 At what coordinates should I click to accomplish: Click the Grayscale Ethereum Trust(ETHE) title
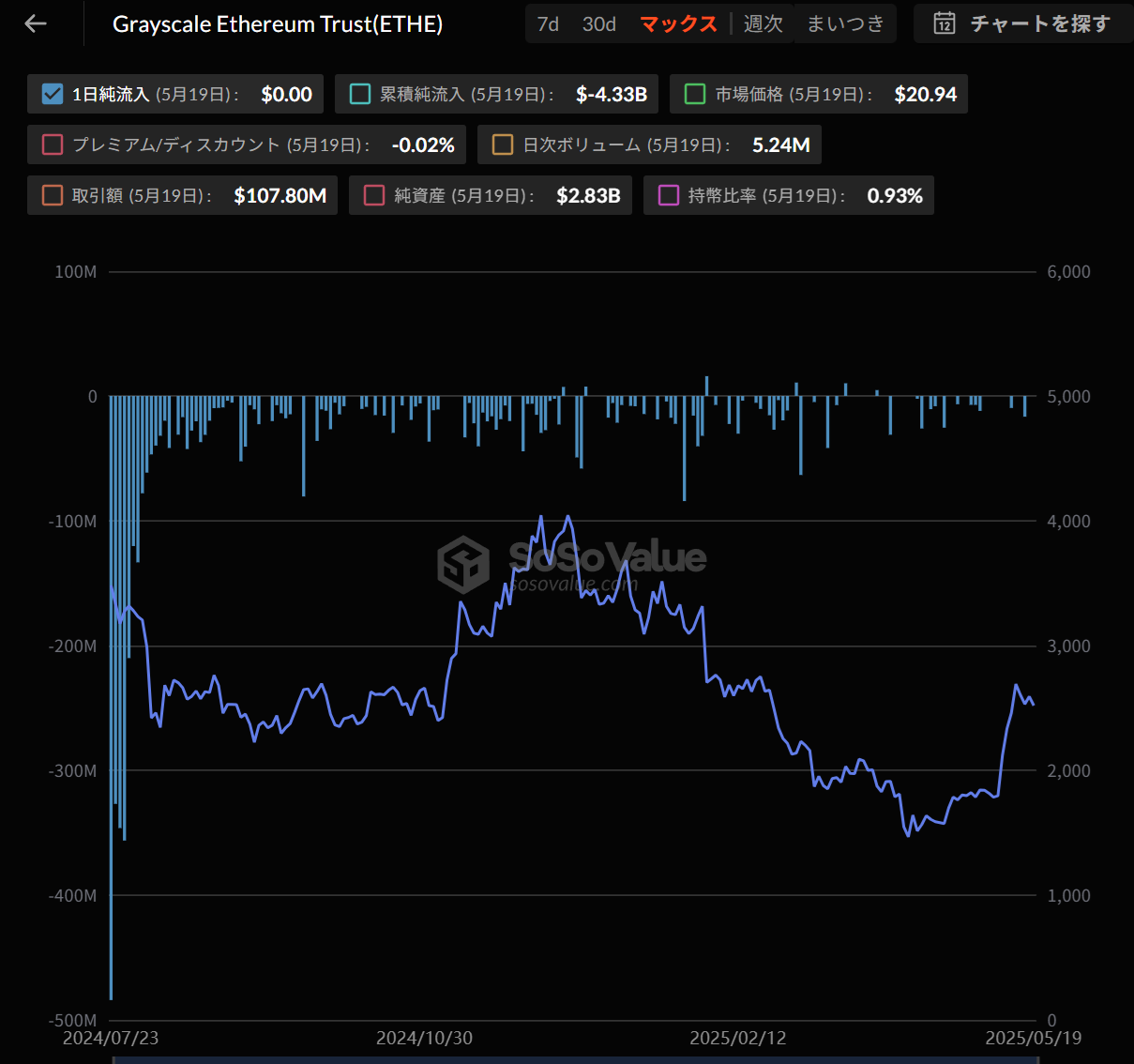coord(278,24)
